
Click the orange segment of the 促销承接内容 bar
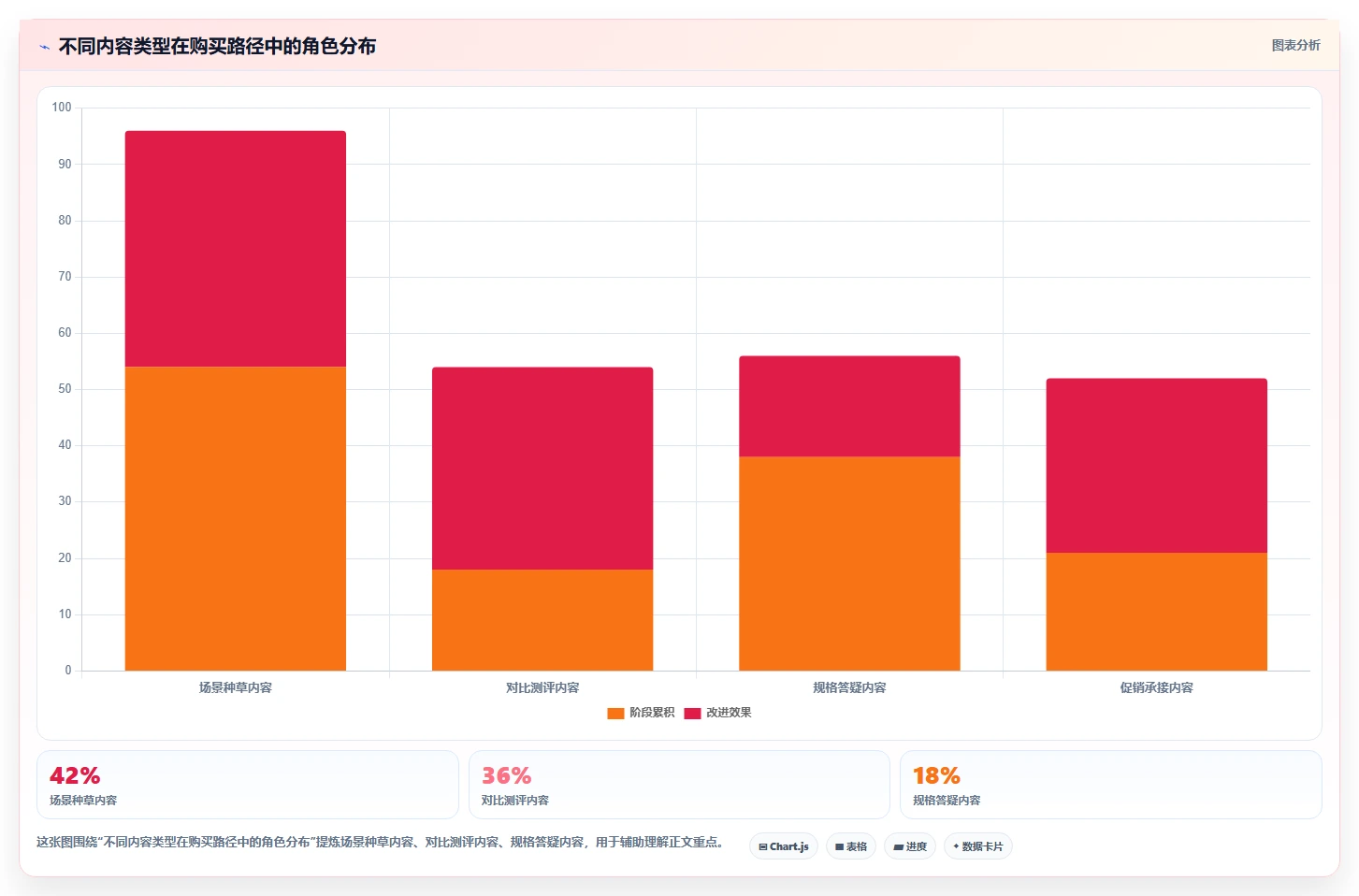[1157, 612]
